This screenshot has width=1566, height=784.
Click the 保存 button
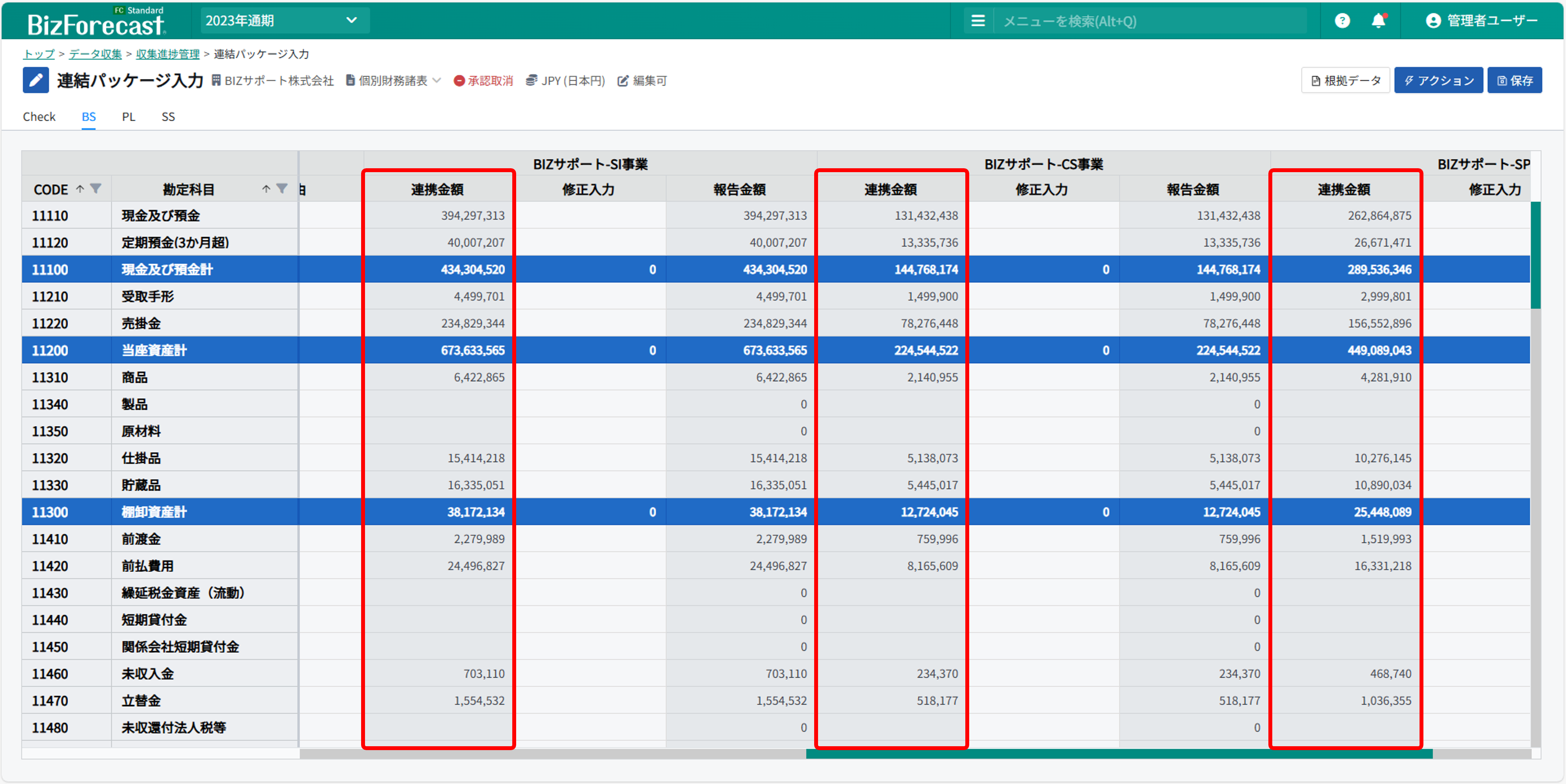[x=1514, y=81]
